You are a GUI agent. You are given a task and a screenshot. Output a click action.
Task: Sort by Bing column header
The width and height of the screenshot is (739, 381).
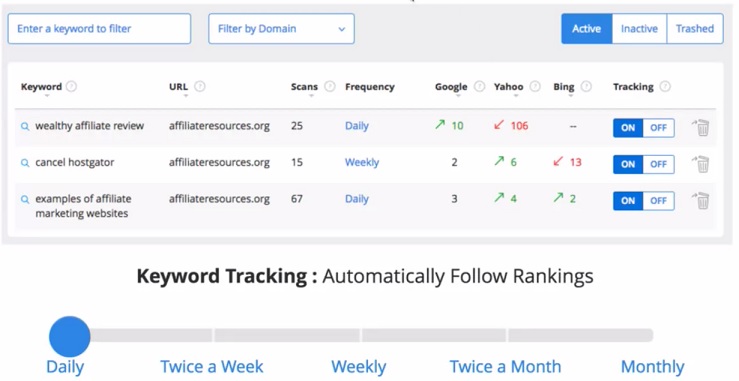[x=564, y=87]
